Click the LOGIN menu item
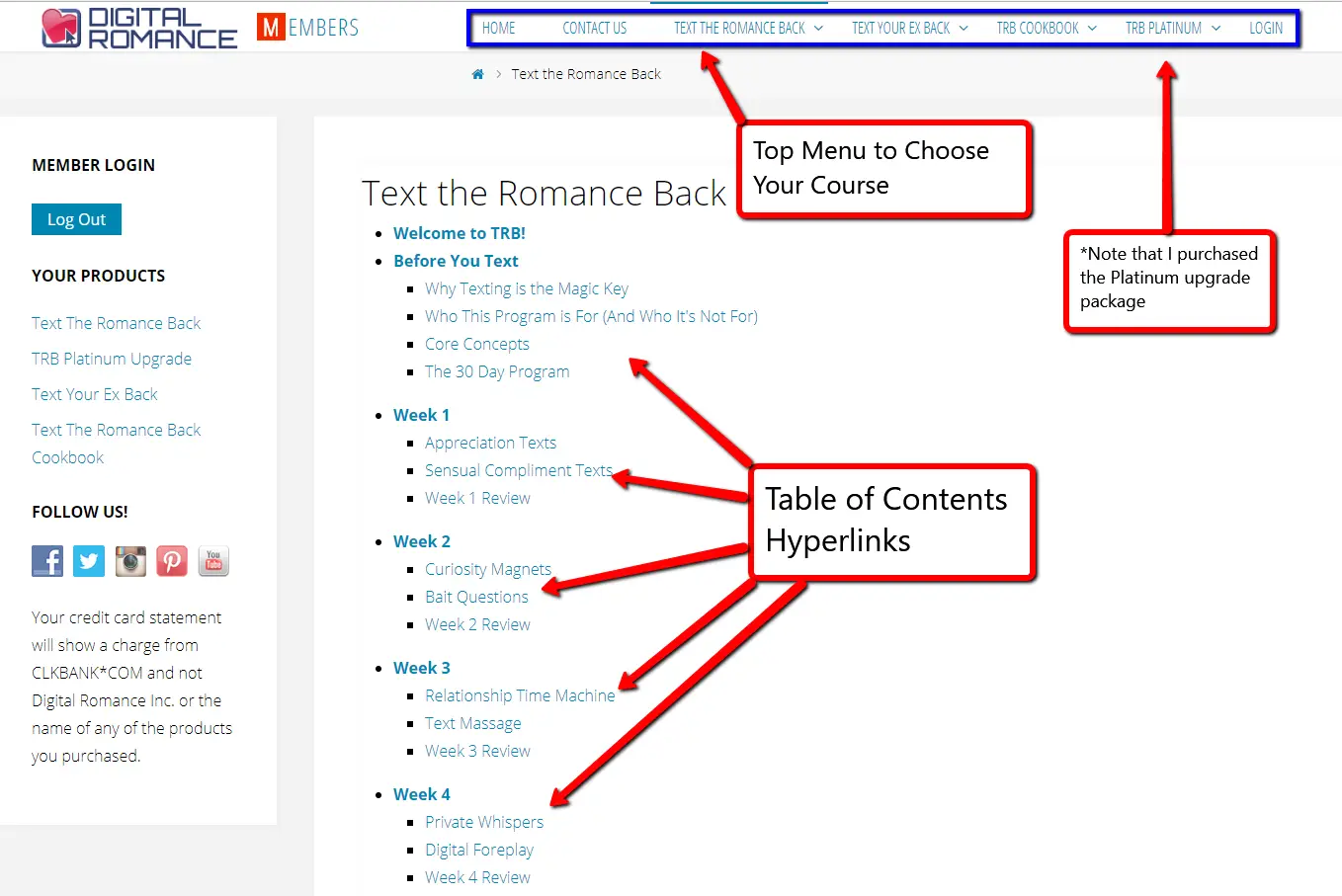Image resolution: width=1342 pixels, height=896 pixels. pos(1266,28)
